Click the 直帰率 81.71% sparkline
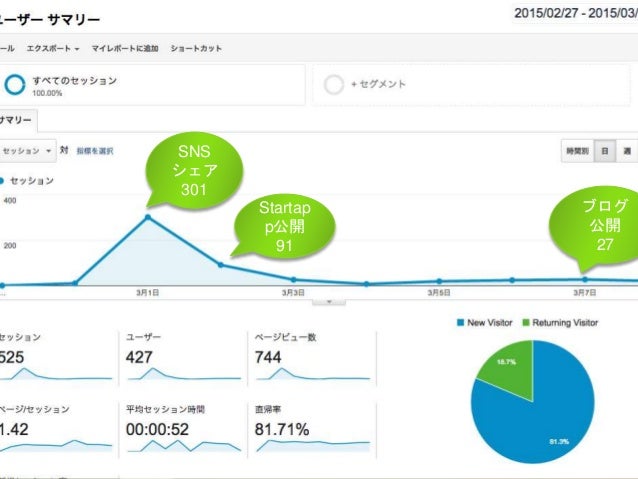The image size is (638, 479). (313, 446)
